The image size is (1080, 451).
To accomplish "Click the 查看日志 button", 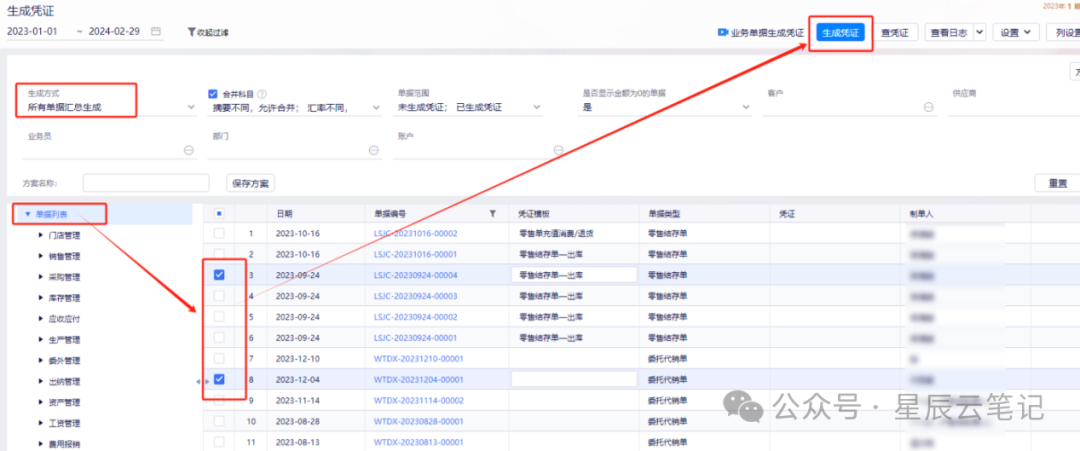I will click(x=948, y=32).
